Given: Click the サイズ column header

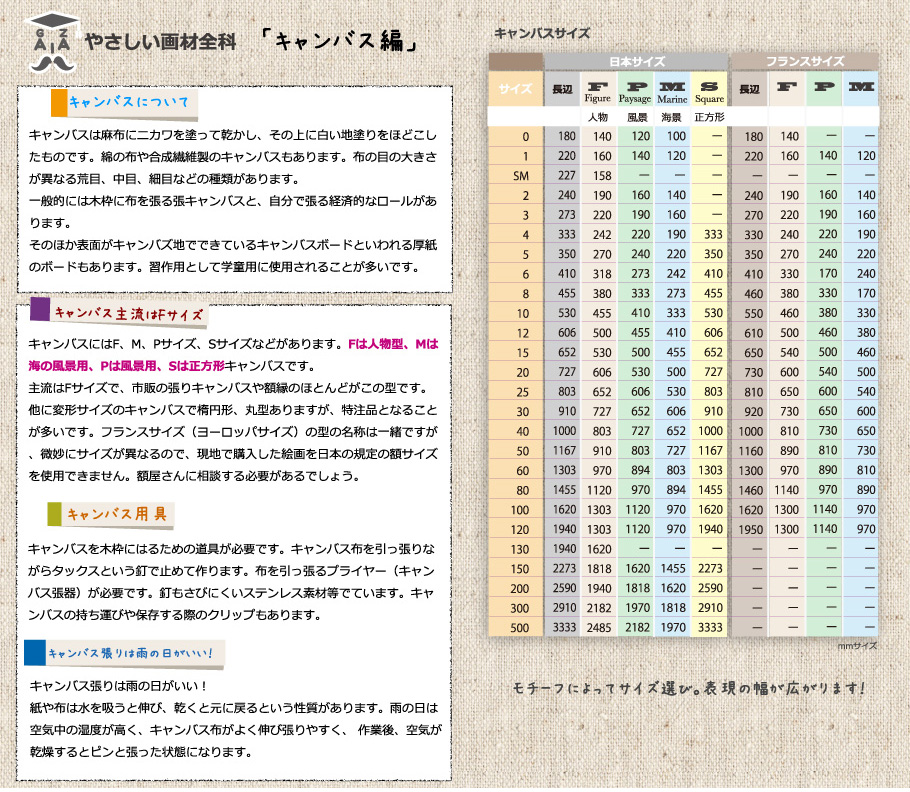Looking at the screenshot, I should (515, 89).
